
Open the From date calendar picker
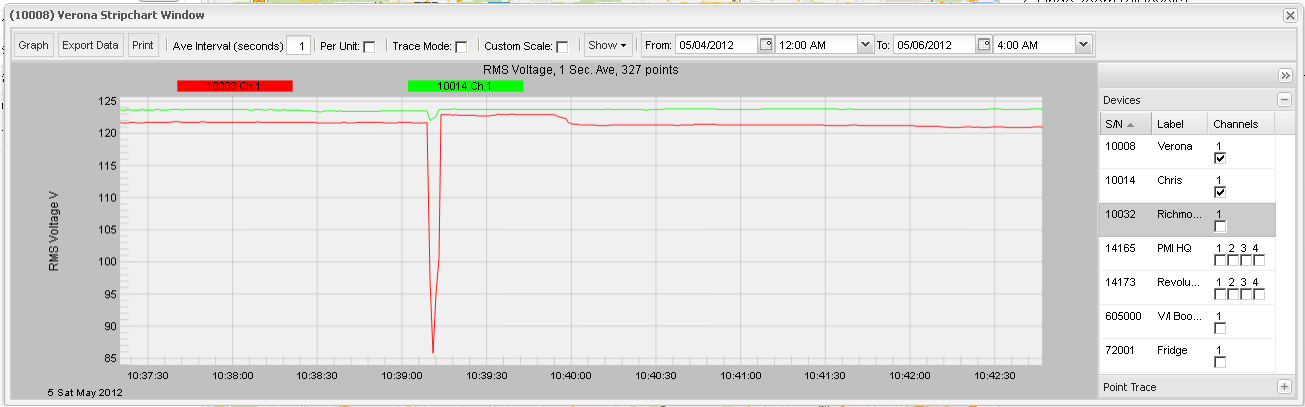[x=766, y=45]
